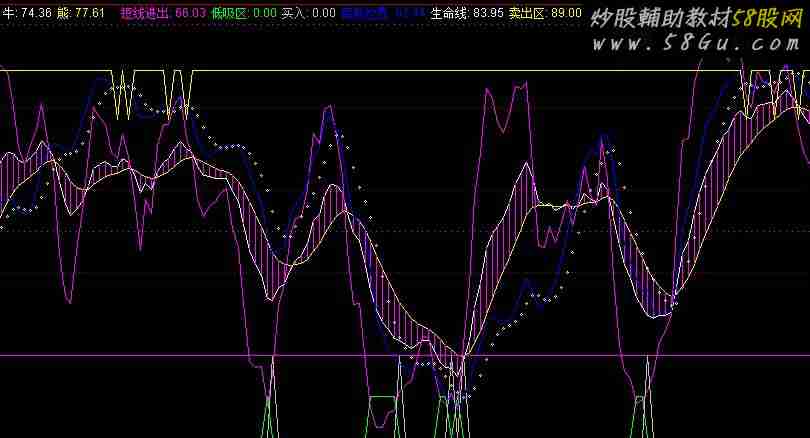810x438 pixels.
Task: Click the yellow 卖出区 label
Action: pyautogui.click(x=527, y=13)
